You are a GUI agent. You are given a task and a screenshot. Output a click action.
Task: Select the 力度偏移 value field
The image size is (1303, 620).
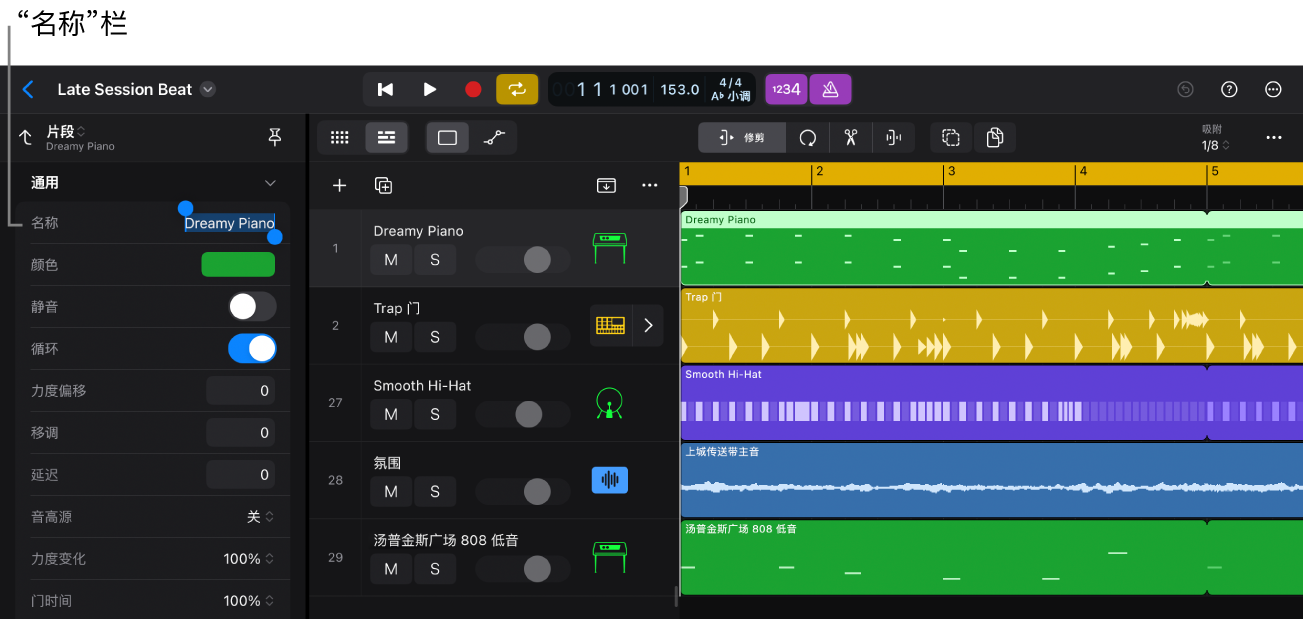point(241,391)
